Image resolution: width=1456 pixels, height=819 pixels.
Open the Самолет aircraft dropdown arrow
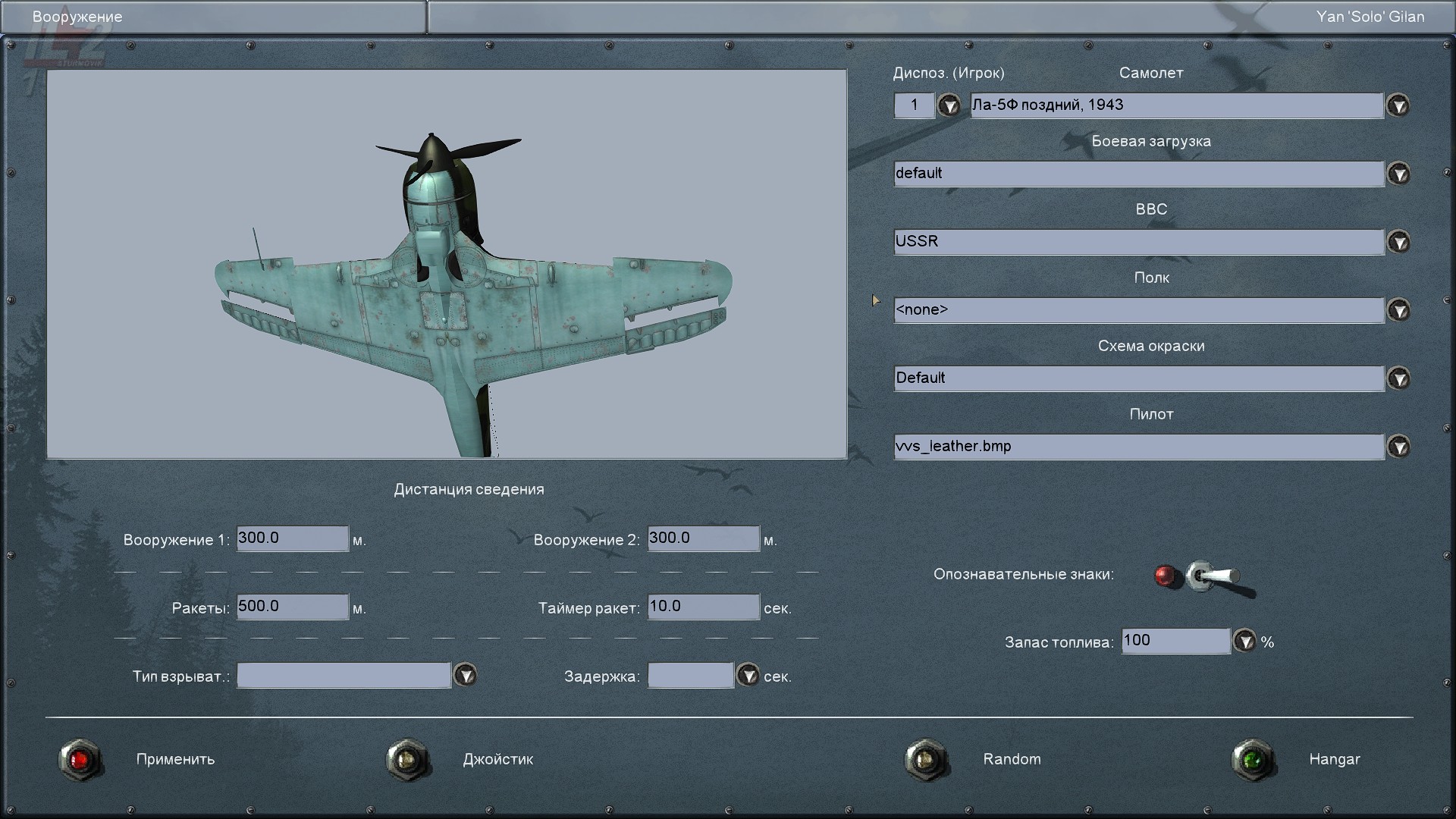coord(1398,105)
